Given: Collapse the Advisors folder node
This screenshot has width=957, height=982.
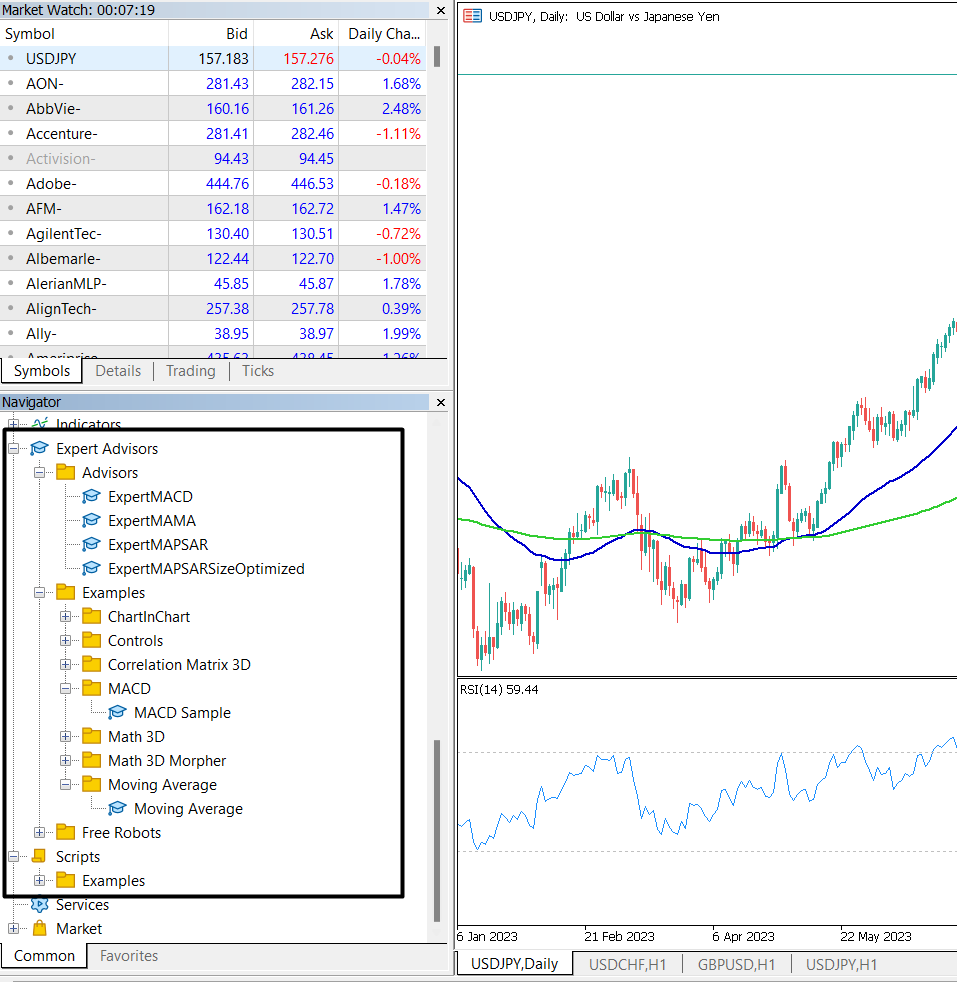Looking at the screenshot, I should coord(40,473).
